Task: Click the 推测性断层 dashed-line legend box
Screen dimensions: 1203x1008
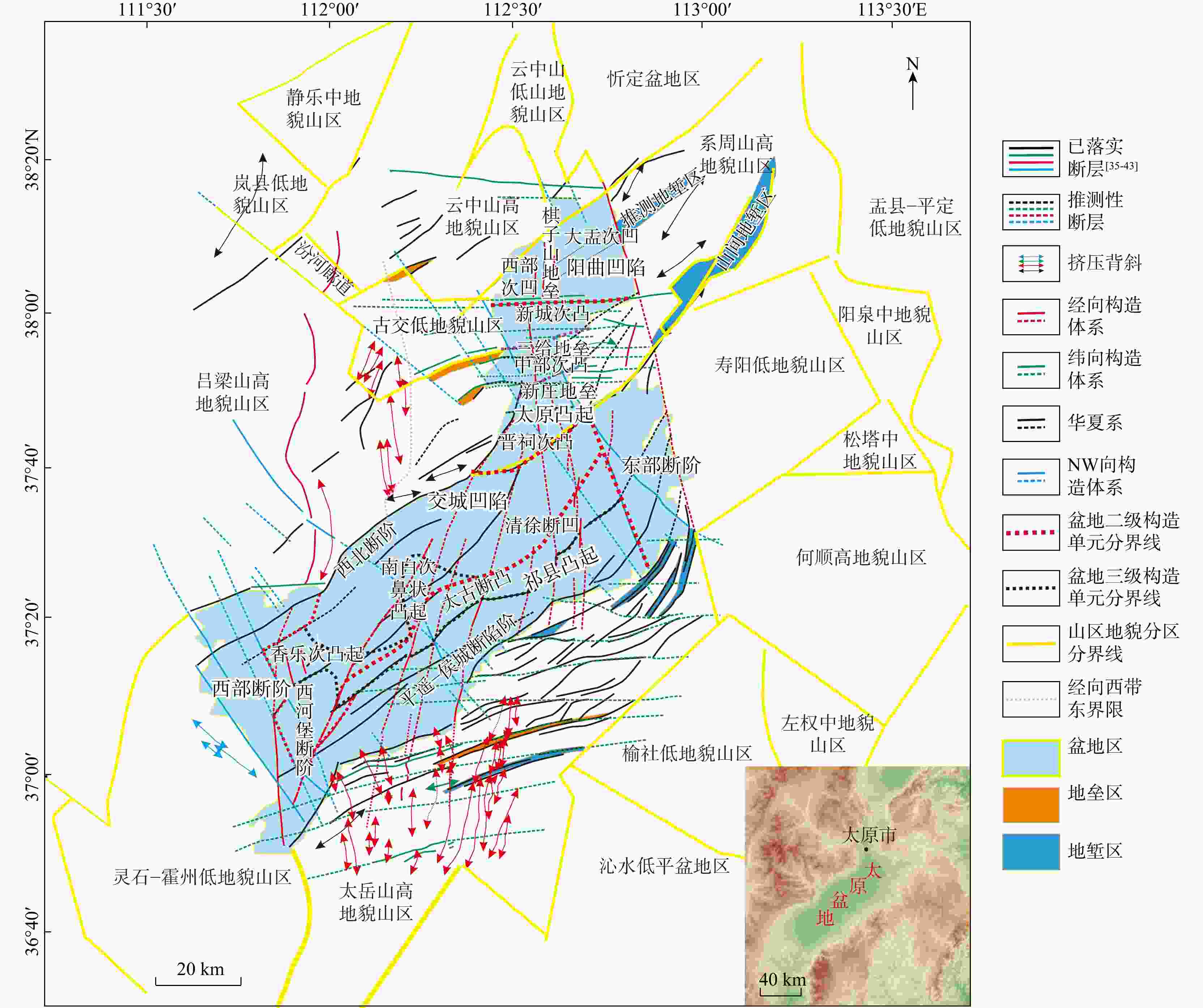Action: [x=1031, y=212]
